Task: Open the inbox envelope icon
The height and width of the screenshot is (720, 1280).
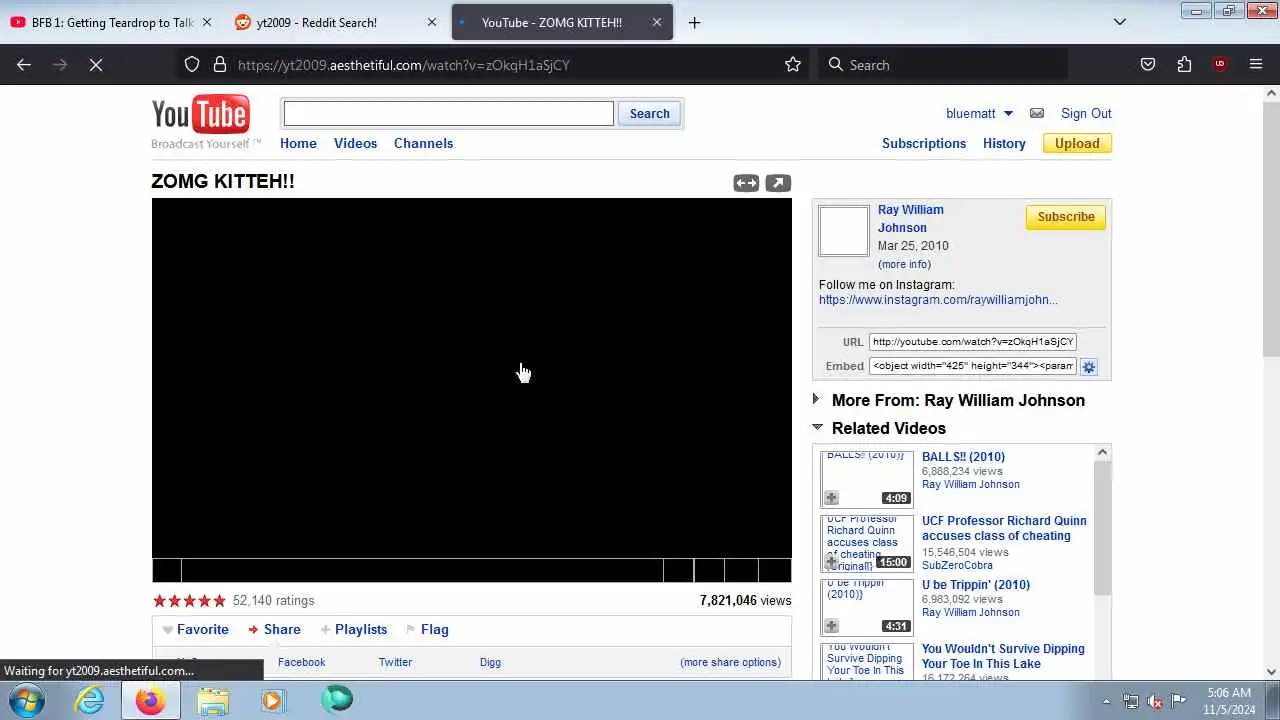Action: click(1037, 113)
